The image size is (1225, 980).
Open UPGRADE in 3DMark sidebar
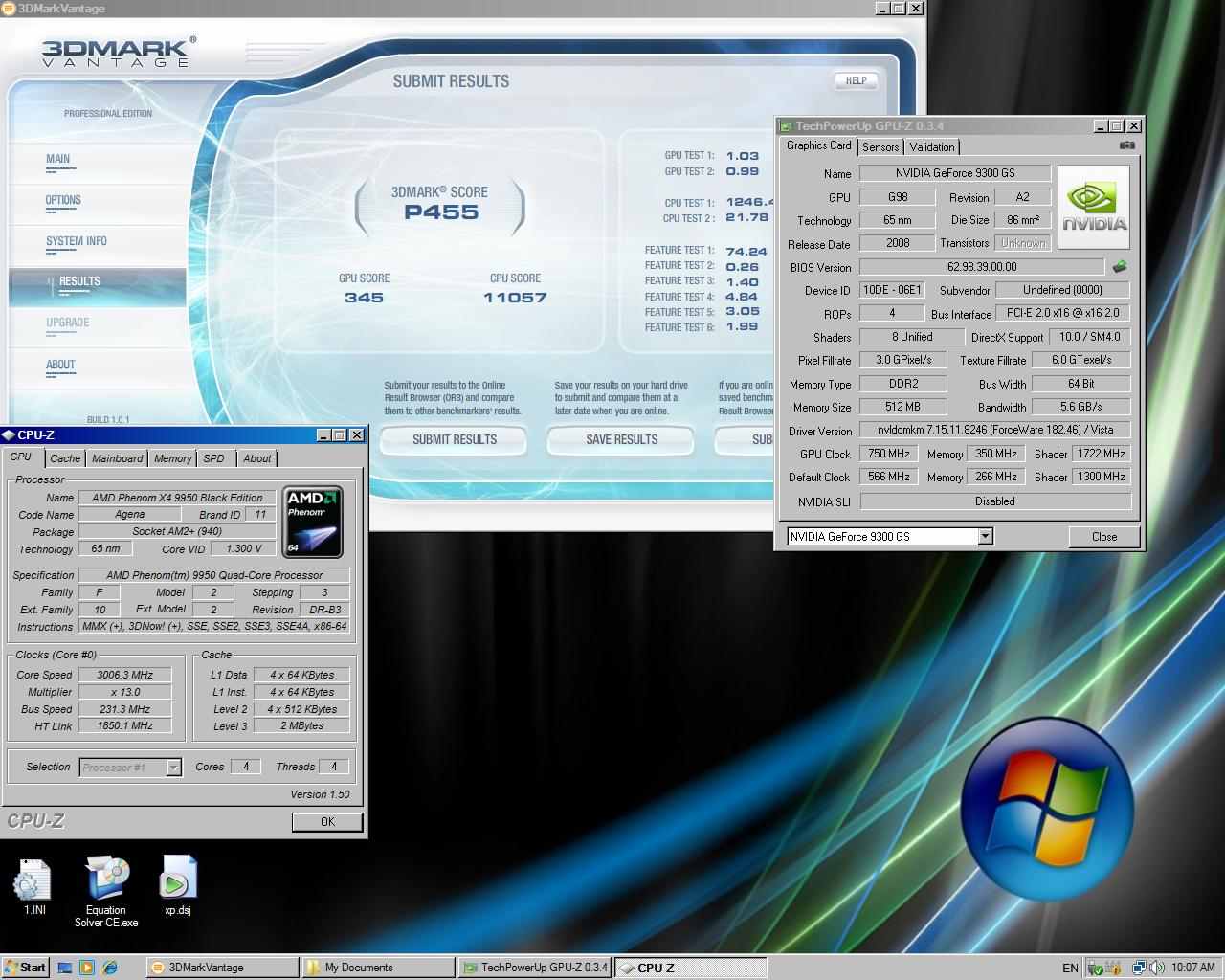pos(68,323)
